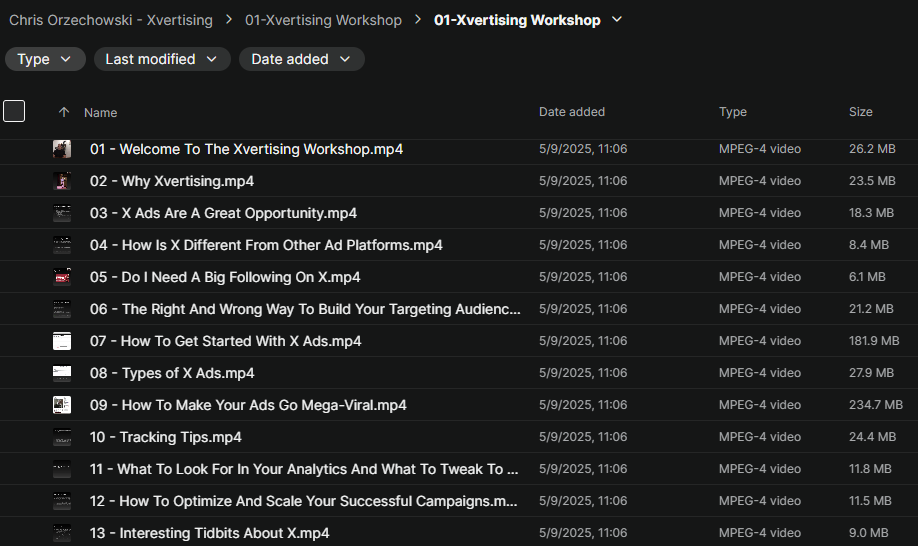Go to Chris Orzechowski - Xvertising breadcrumb
This screenshot has height=546, width=918.
(x=111, y=20)
